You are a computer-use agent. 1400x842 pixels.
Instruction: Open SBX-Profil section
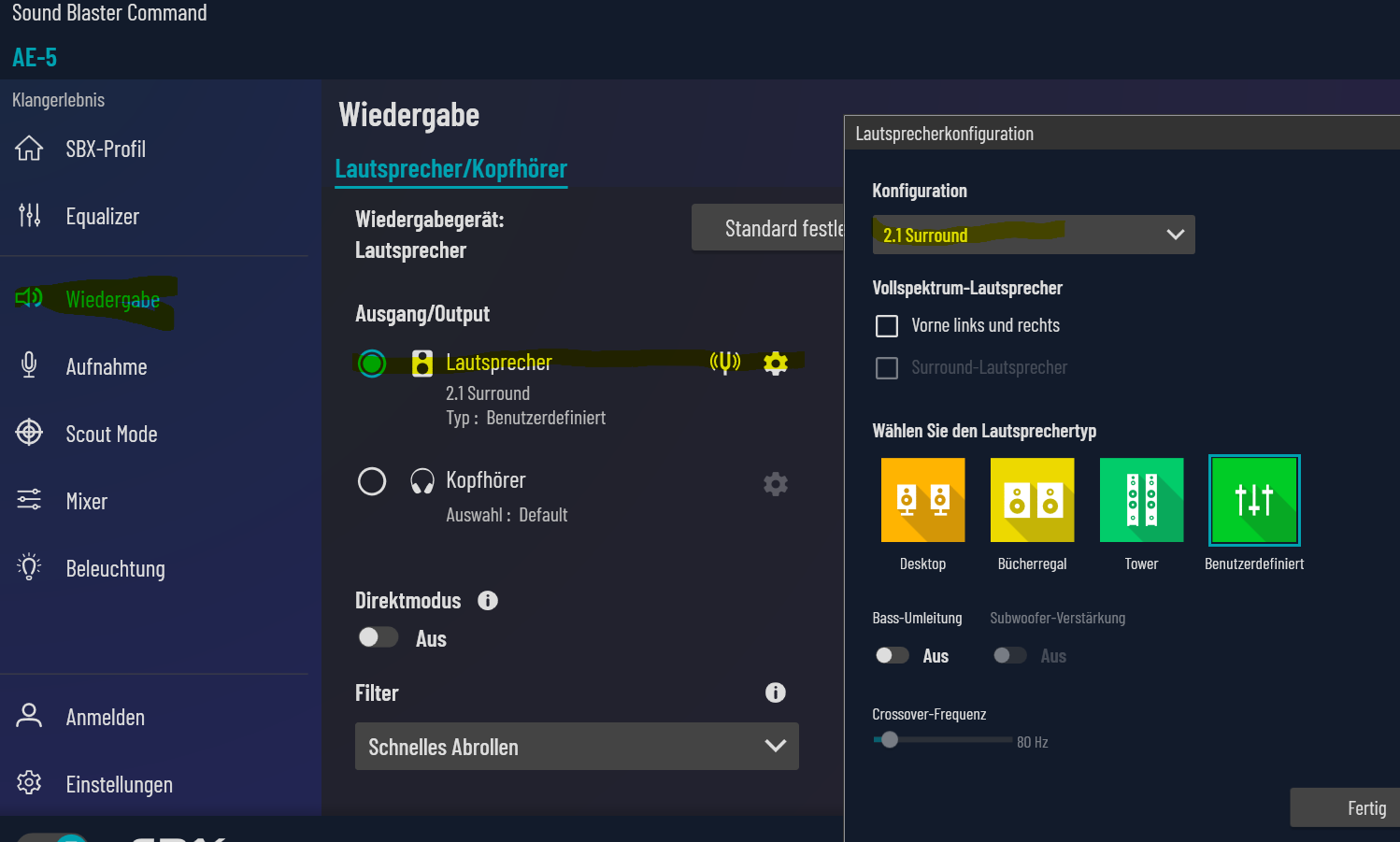click(x=106, y=149)
